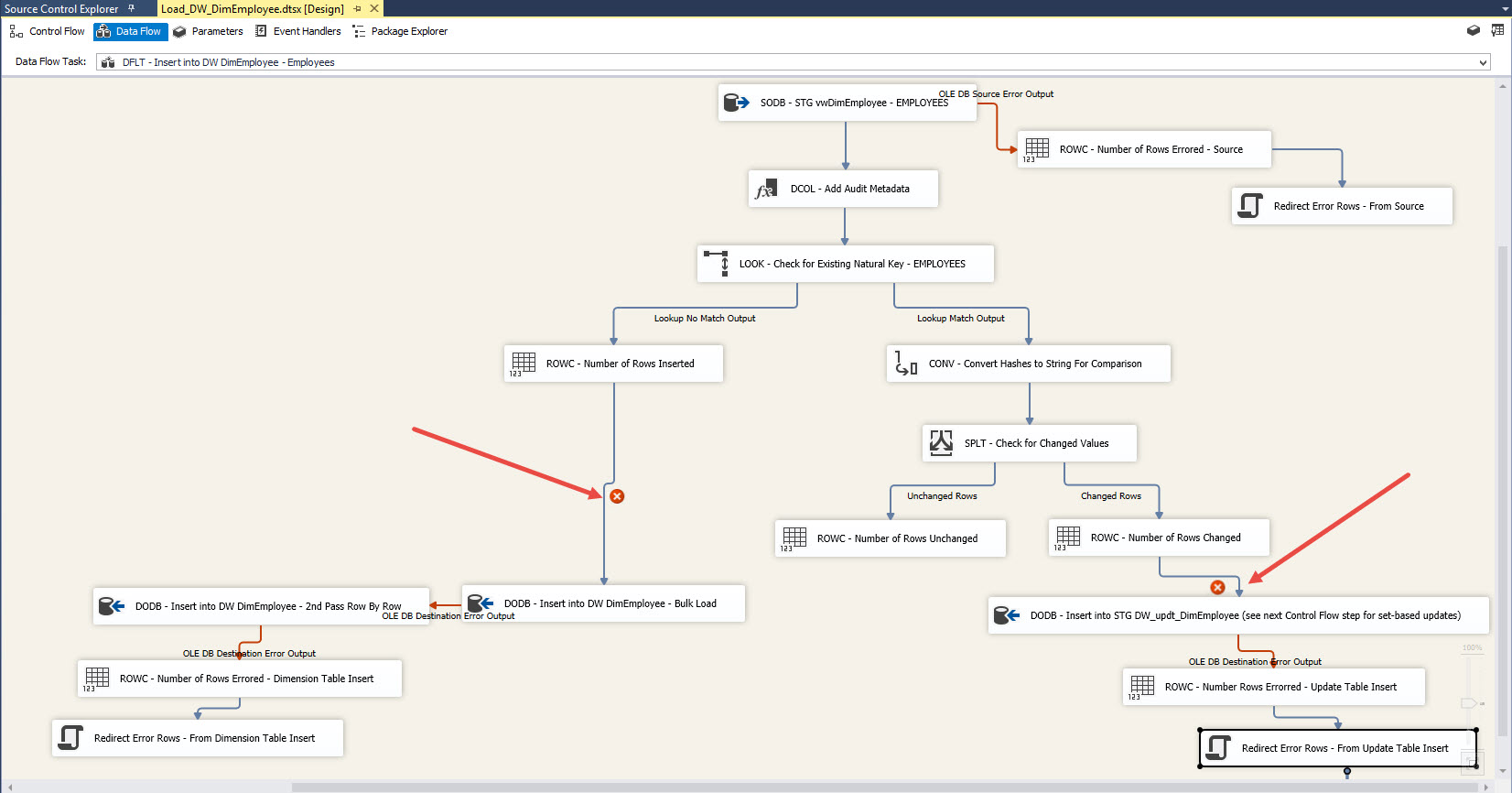The width and height of the screenshot is (1512, 793).
Task: Click the SODB STG vwDimEmployee source icon
Action: coord(736,103)
